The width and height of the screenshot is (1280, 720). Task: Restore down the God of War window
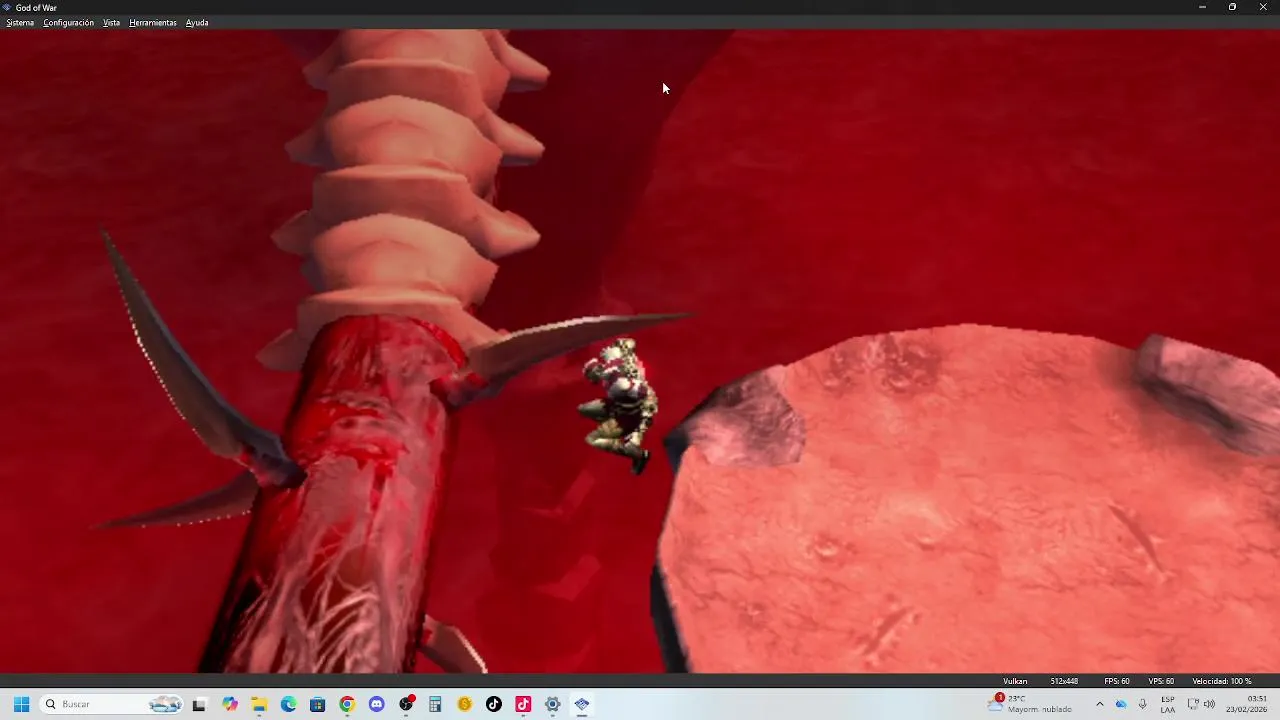(1232, 7)
